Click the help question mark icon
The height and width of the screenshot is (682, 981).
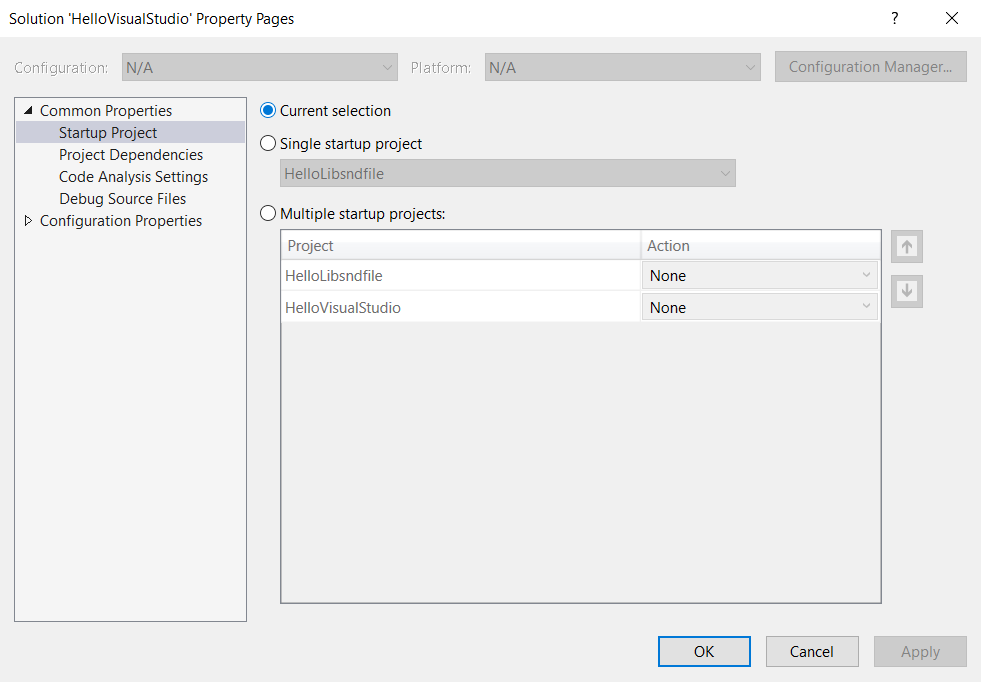click(895, 18)
